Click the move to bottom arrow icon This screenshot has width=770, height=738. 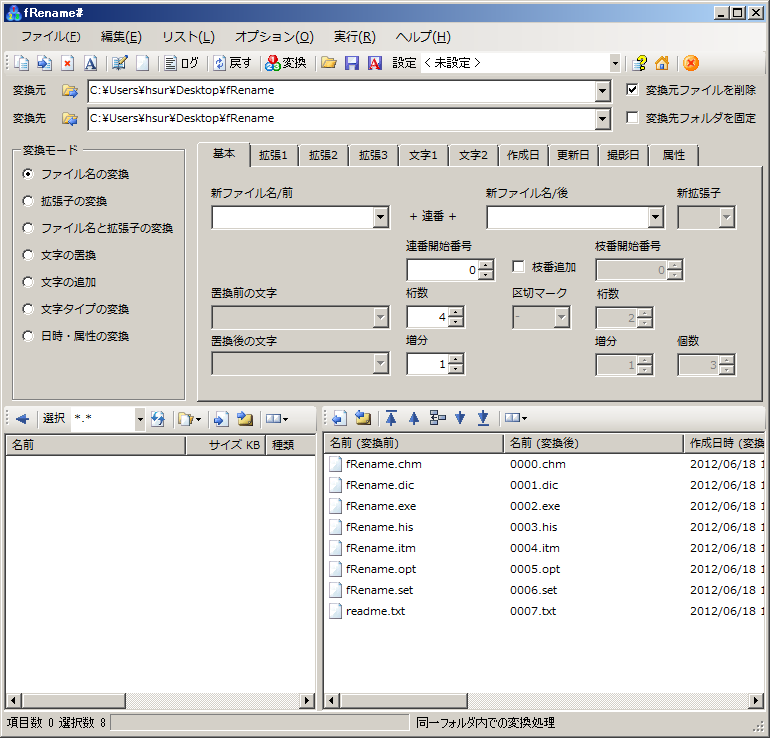tap(483, 418)
